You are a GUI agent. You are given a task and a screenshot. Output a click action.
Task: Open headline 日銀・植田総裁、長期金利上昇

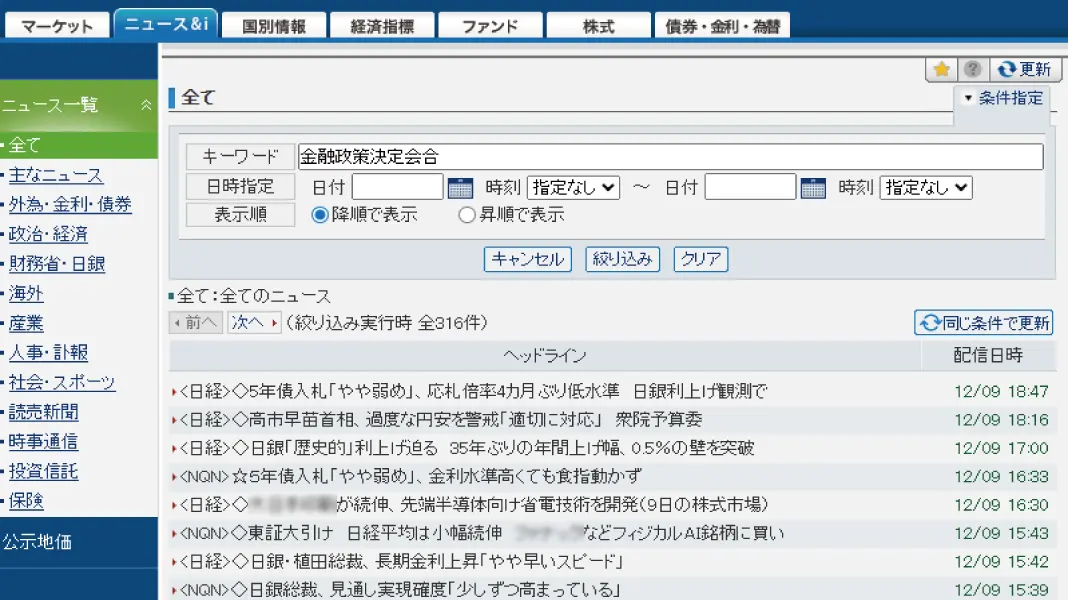402,562
